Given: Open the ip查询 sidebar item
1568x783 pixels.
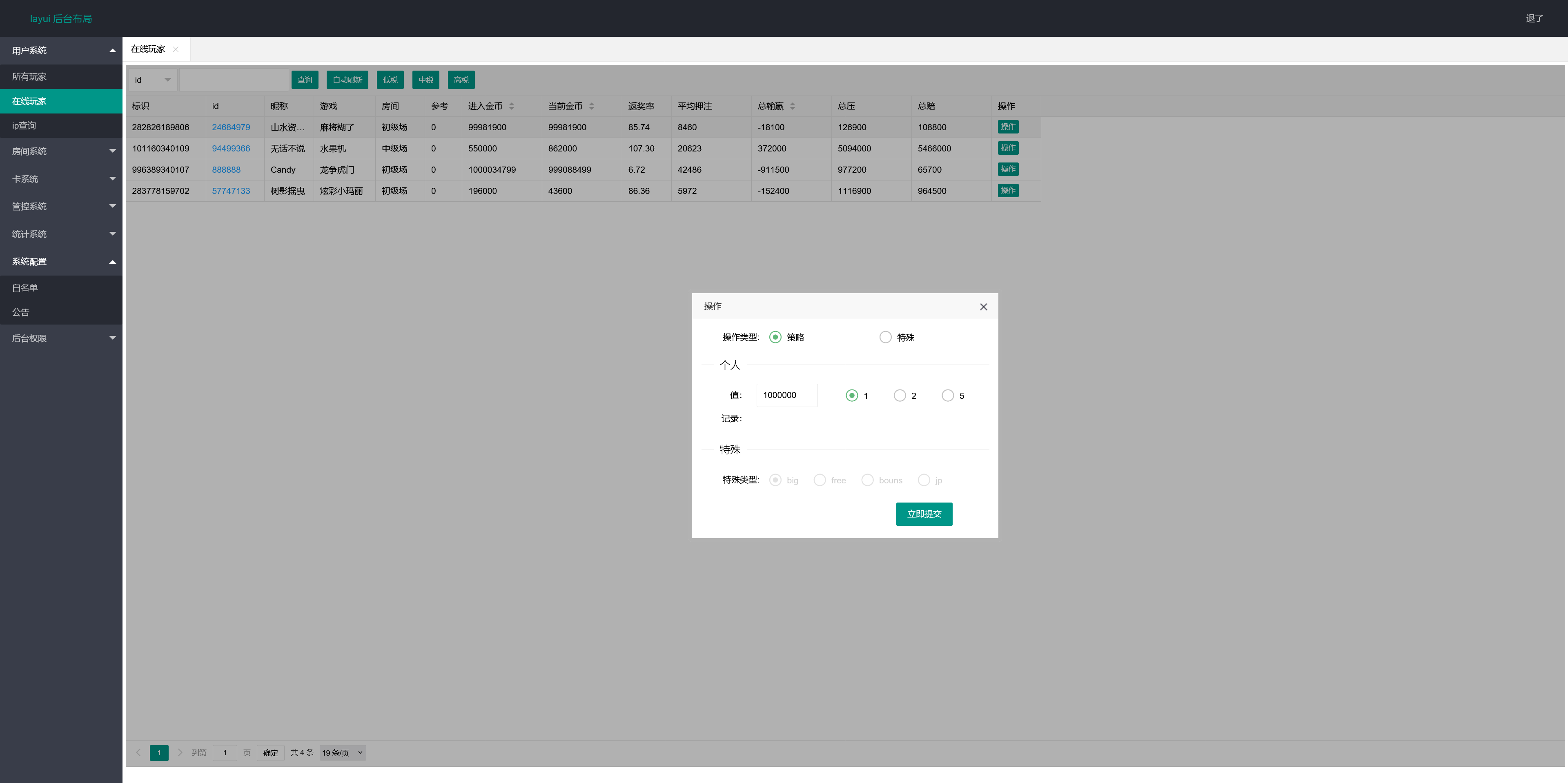Looking at the screenshot, I should pyautogui.click(x=24, y=125).
